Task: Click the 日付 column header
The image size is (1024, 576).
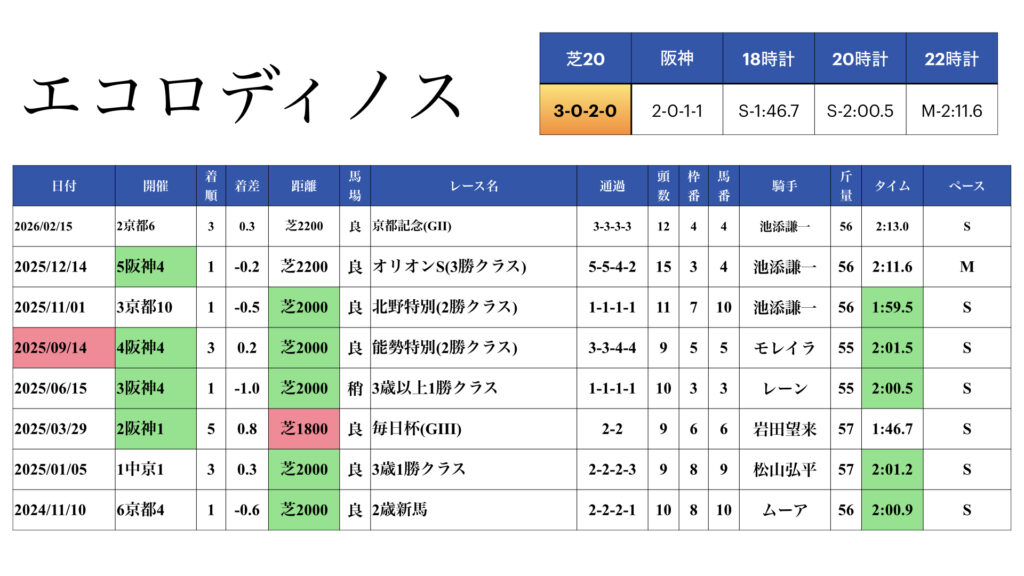Action: 63,186
